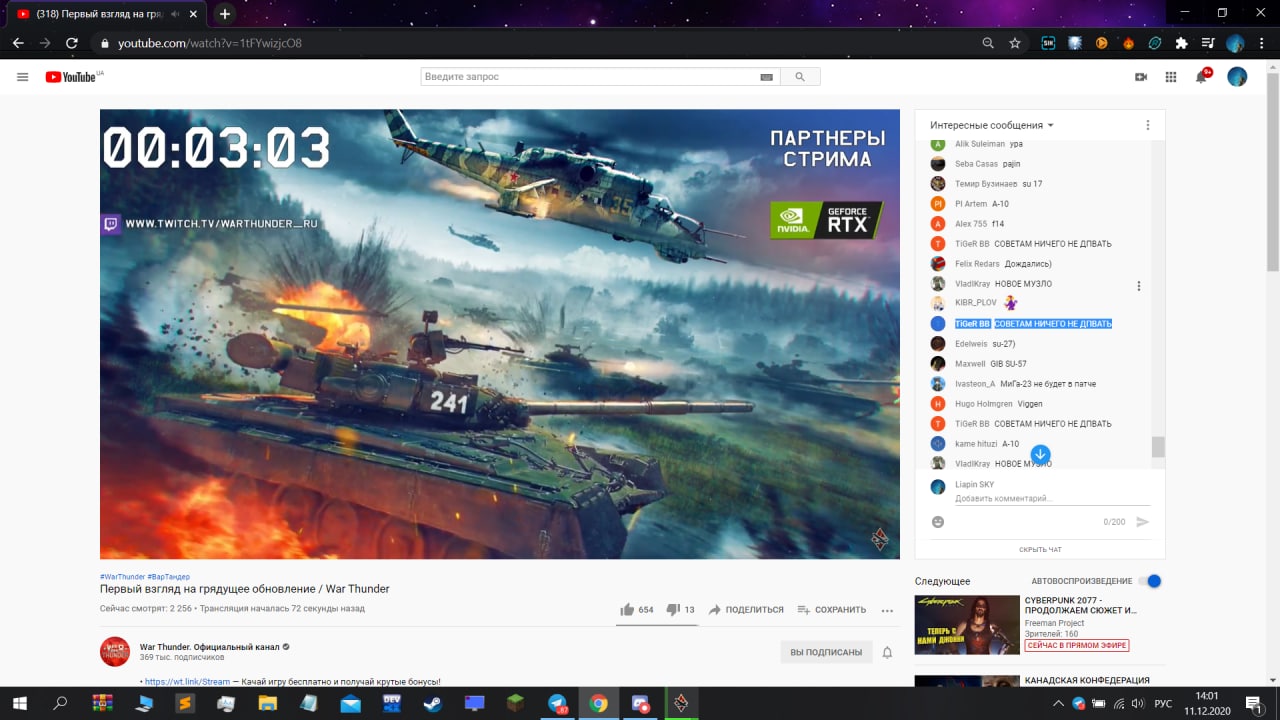The height and width of the screenshot is (720, 1280).
Task: Open the YouTube account avatar menu
Action: pos(1237,77)
